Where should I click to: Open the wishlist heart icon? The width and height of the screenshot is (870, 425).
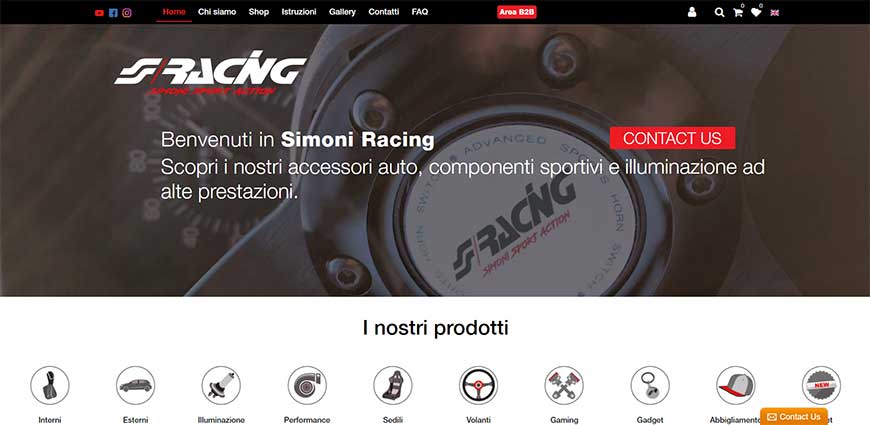pos(756,12)
